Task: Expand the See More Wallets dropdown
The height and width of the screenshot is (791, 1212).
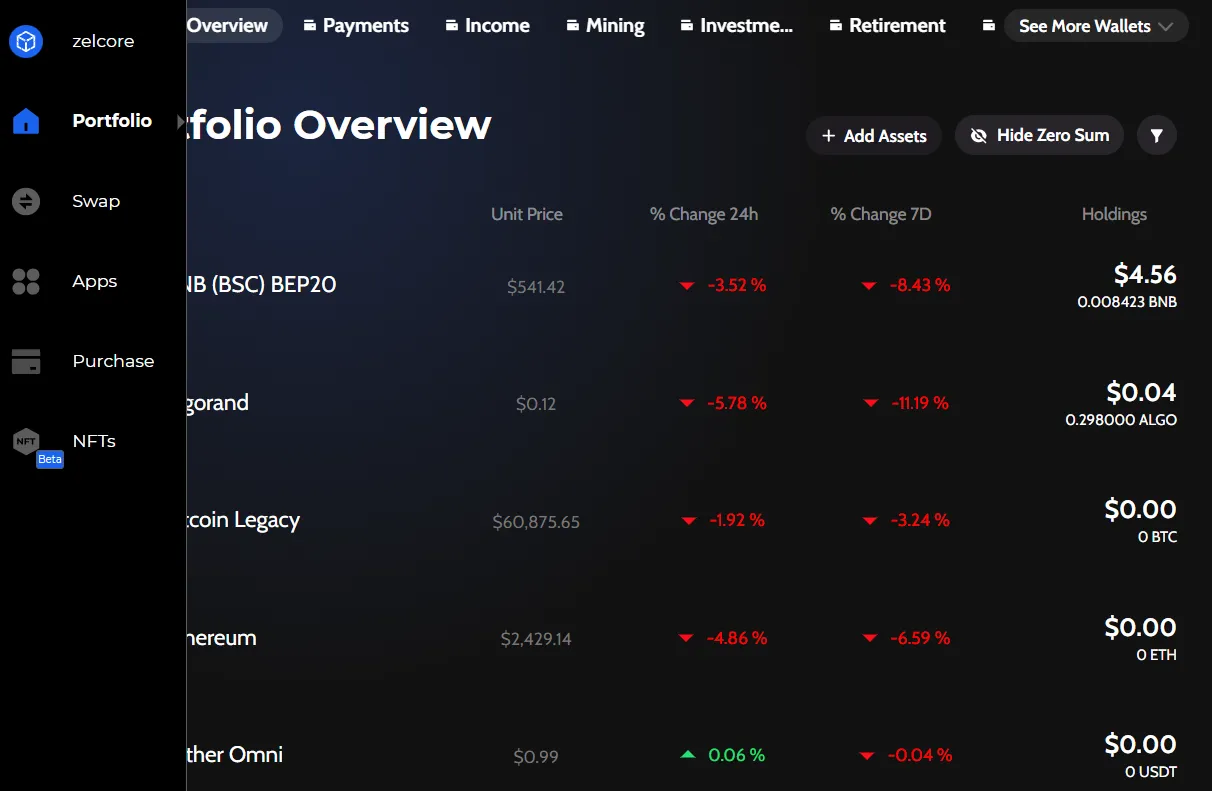Action: pos(1096,26)
